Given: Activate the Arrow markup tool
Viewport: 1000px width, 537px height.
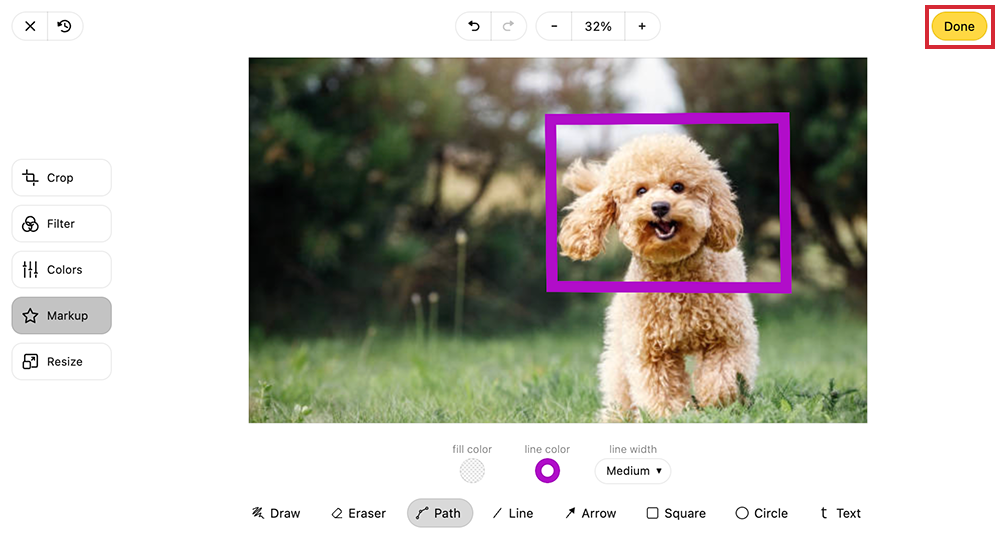Looking at the screenshot, I should pyautogui.click(x=590, y=513).
